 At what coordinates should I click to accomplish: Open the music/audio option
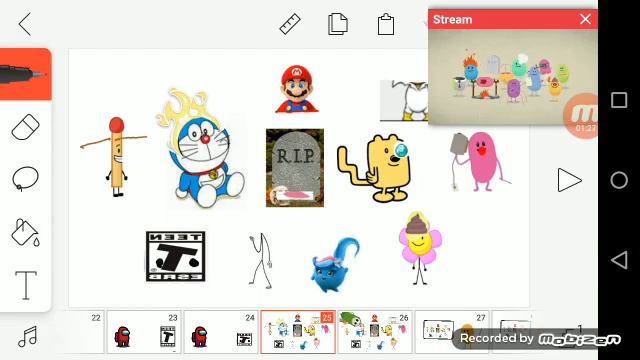click(27, 337)
